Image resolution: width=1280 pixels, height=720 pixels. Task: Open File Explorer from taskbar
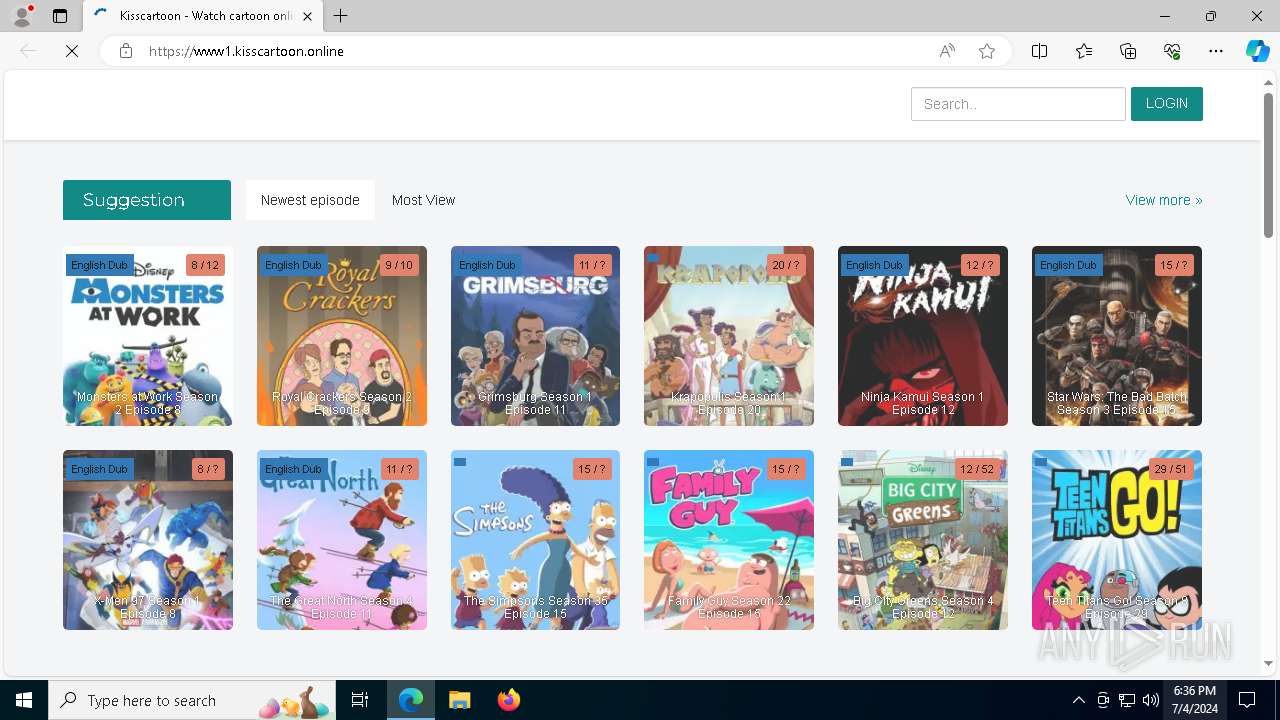459,700
